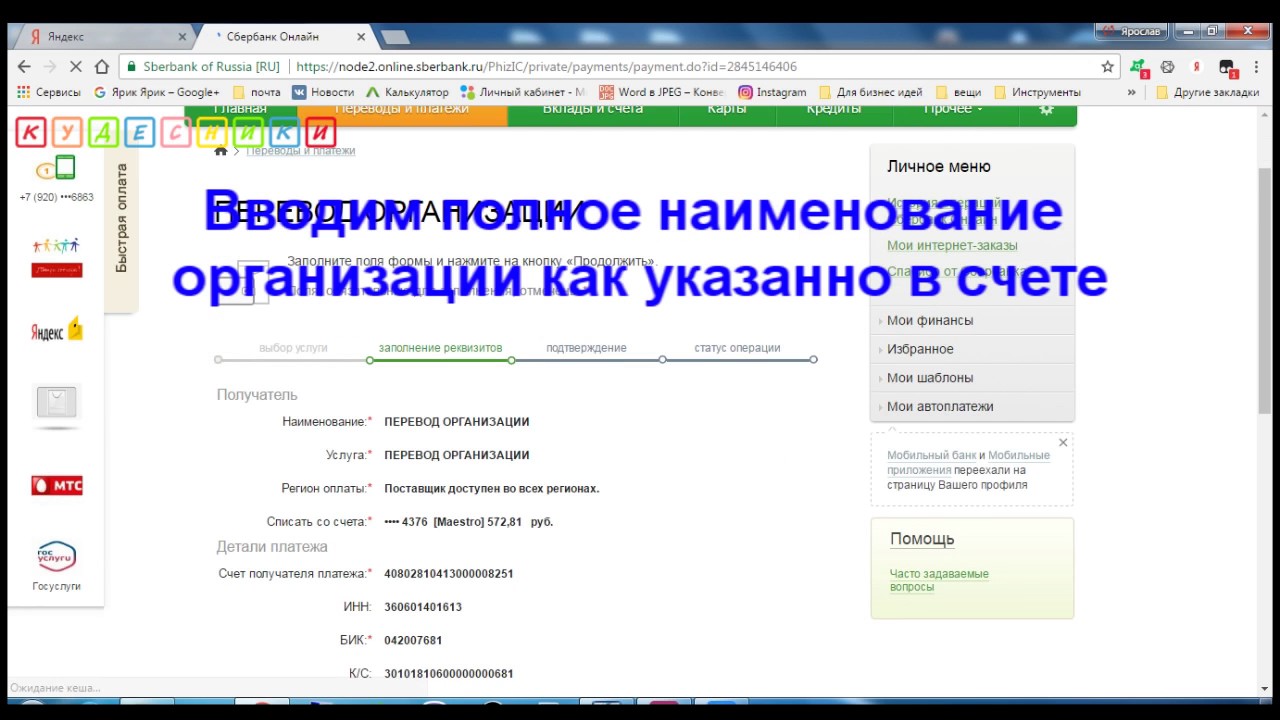The image size is (1280, 720).
Task: Open Yandex extension icon in toolbar
Action: [x=1196, y=67]
